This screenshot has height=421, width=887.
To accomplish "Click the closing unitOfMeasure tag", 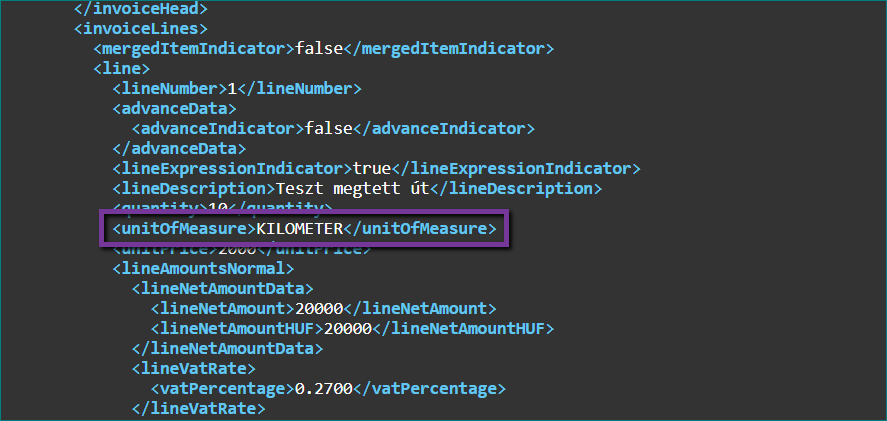I will [420, 229].
